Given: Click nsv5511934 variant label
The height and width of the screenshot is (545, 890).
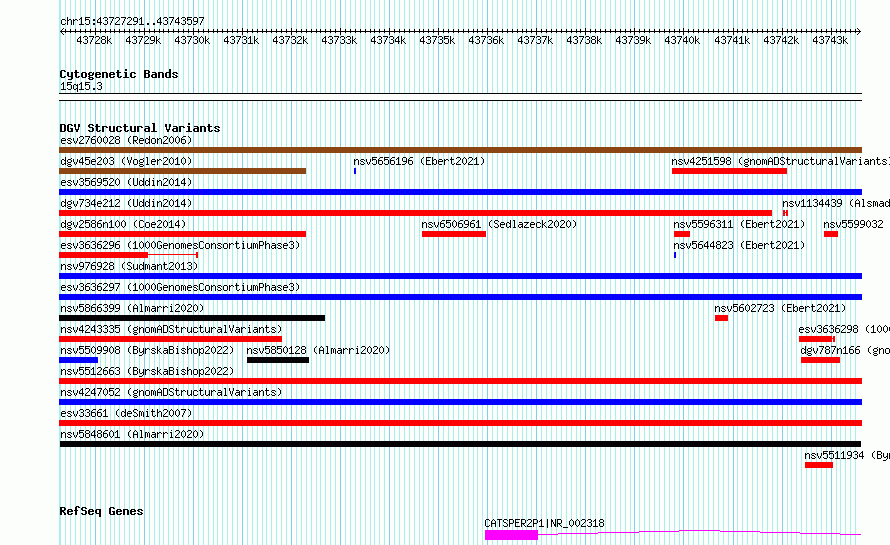Looking at the screenshot, I should pyautogui.click(x=846, y=455).
